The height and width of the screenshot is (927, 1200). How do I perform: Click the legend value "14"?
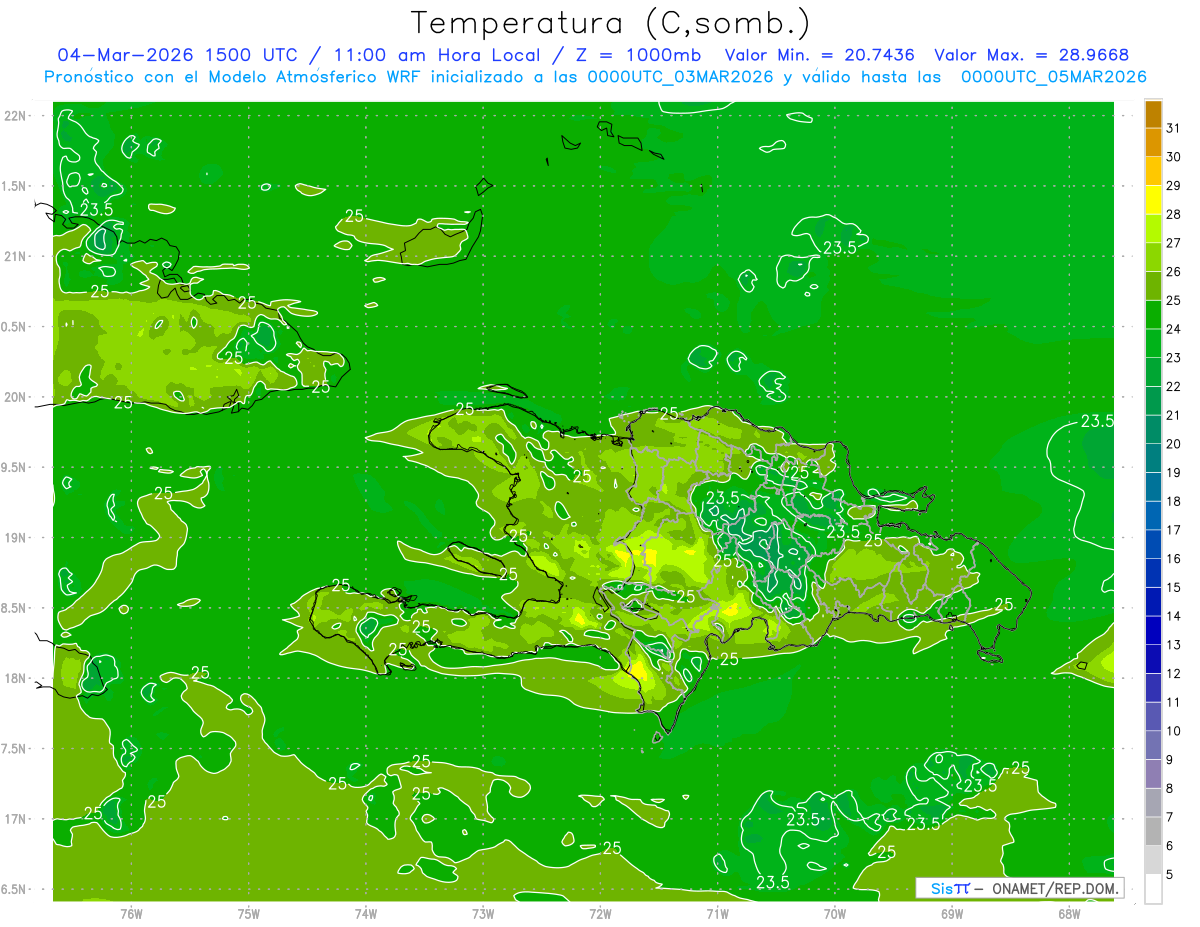click(x=1174, y=616)
